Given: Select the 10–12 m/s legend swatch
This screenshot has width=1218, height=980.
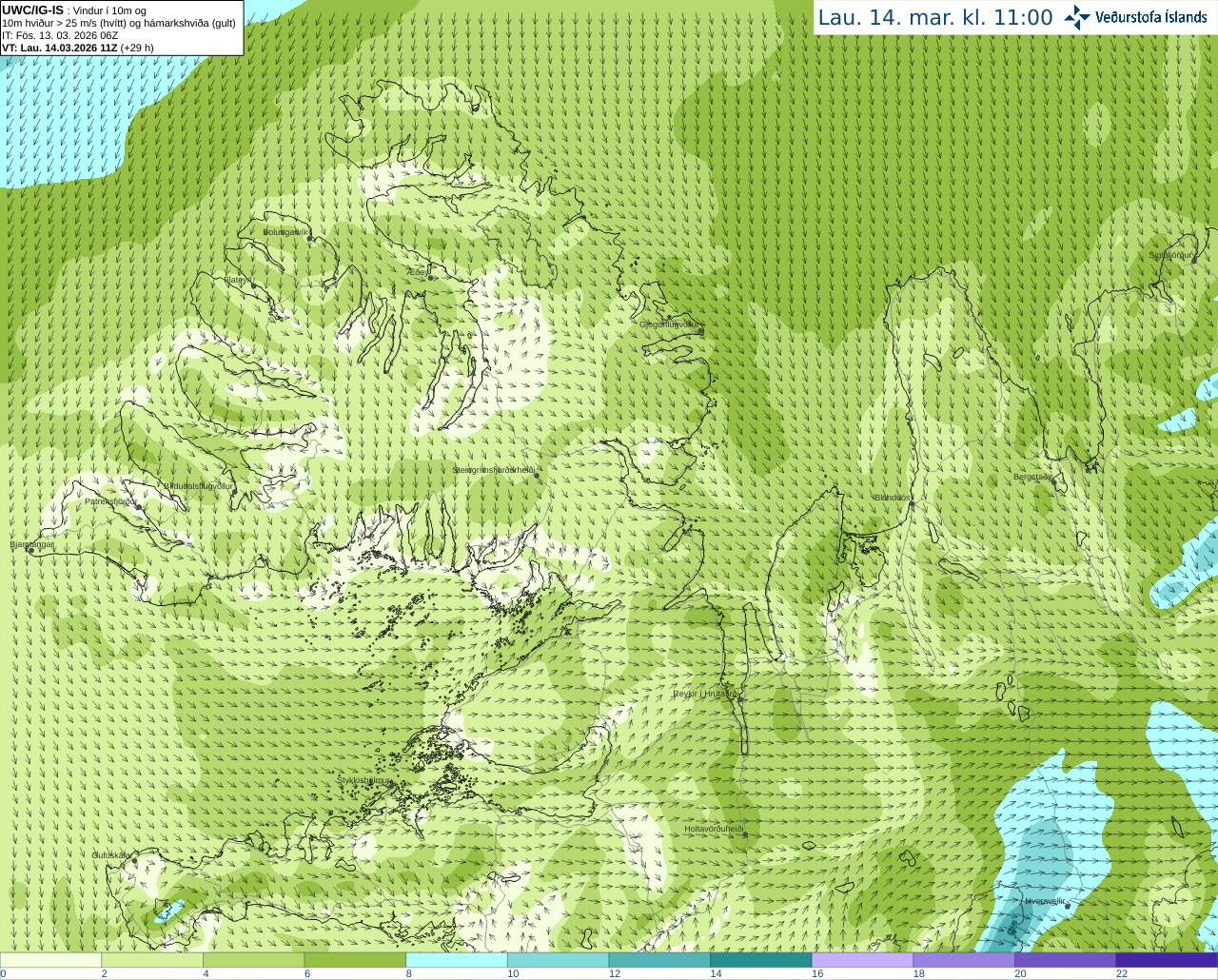Looking at the screenshot, I should 558,960.
